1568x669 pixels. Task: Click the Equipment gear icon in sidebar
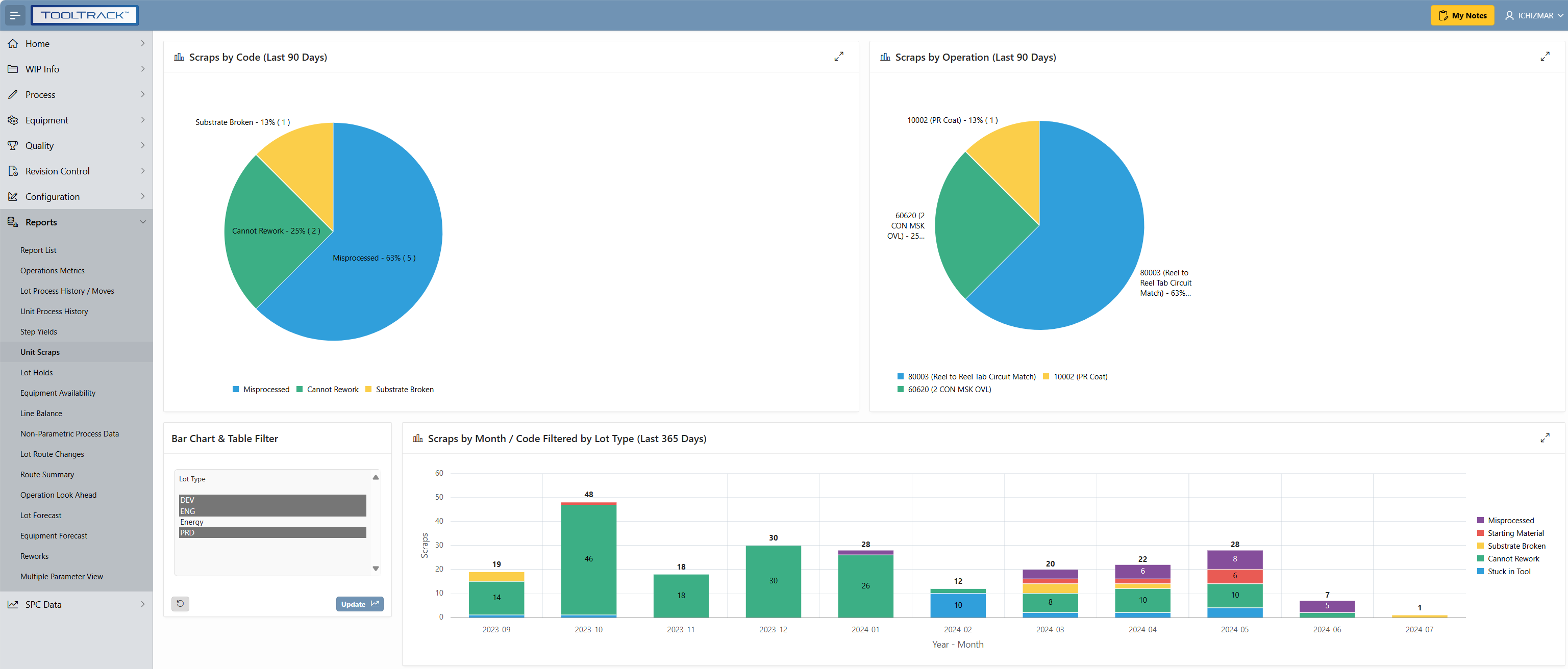pos(13,120)
